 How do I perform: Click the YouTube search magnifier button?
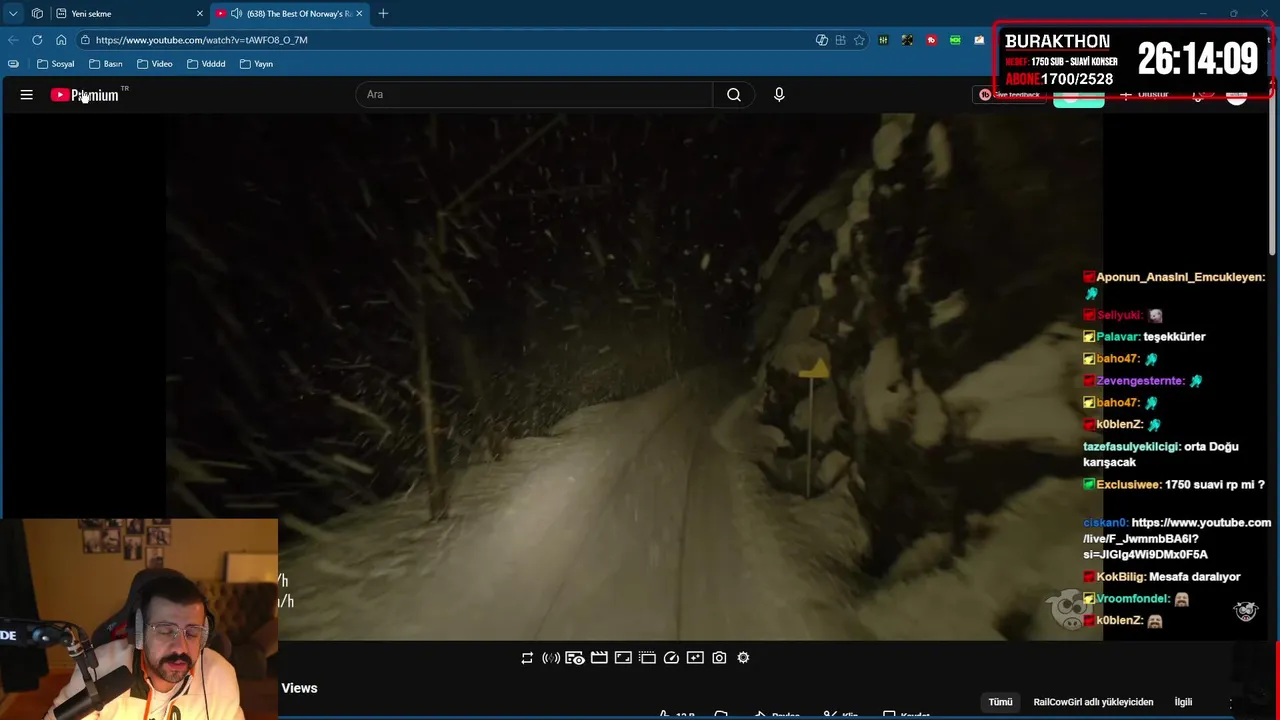(734, 95)
